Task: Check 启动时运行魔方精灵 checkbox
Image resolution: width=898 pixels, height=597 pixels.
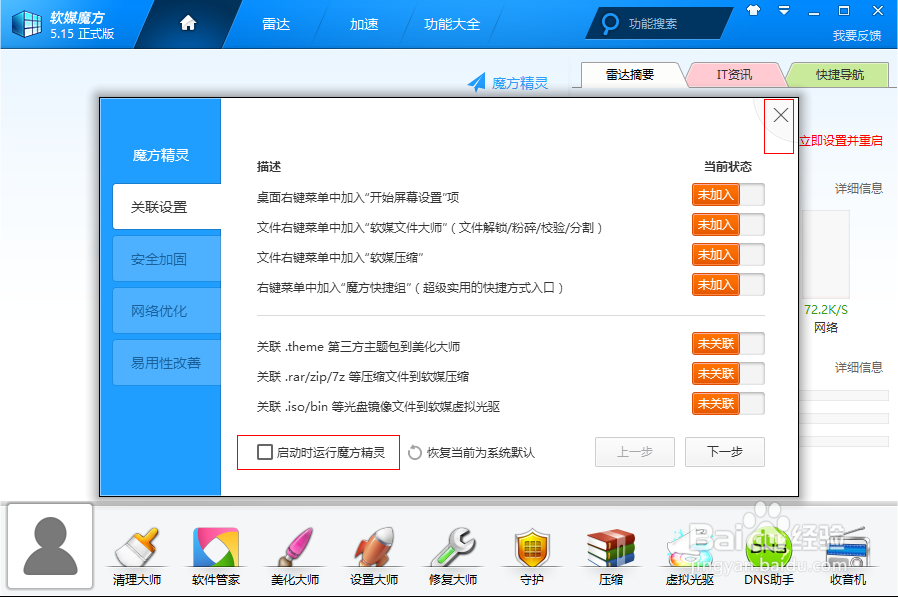Action: tap(265, 452)
